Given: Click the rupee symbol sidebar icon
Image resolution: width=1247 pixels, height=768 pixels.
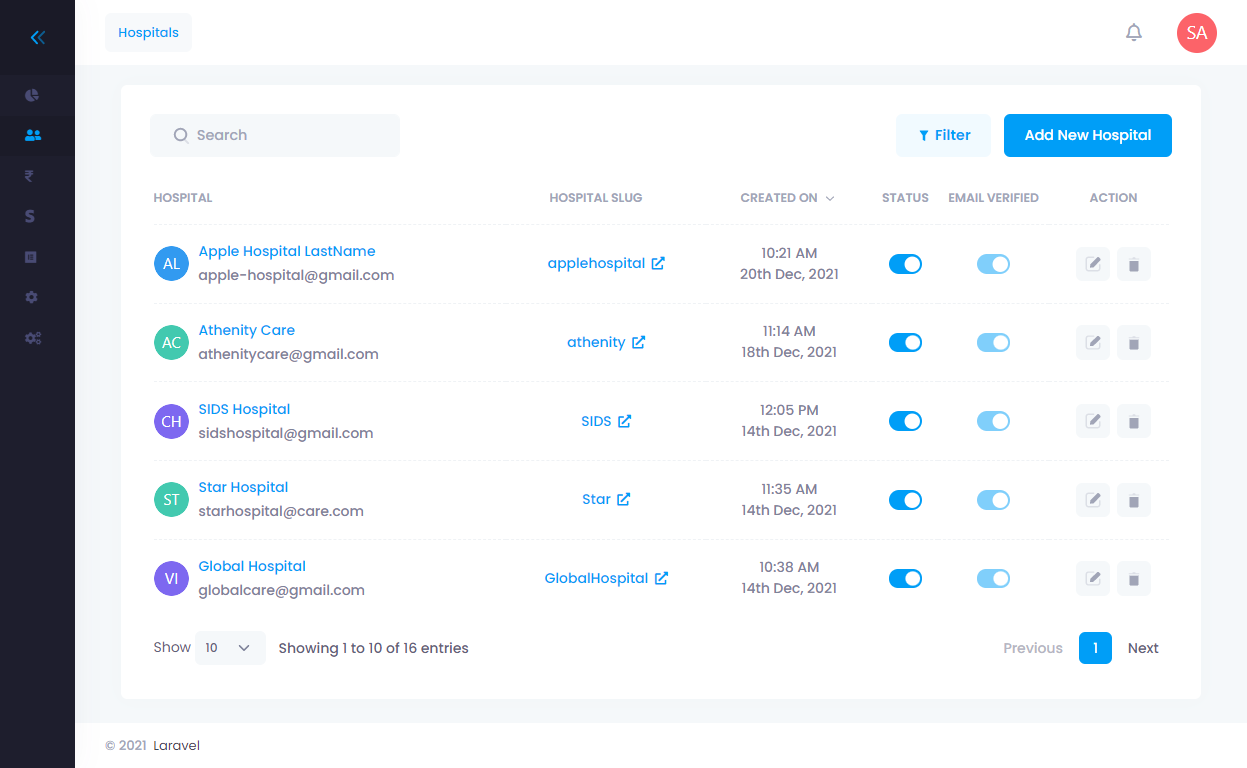Looking at the screenshot, I should pyautogui.click(x=31, y=176).
